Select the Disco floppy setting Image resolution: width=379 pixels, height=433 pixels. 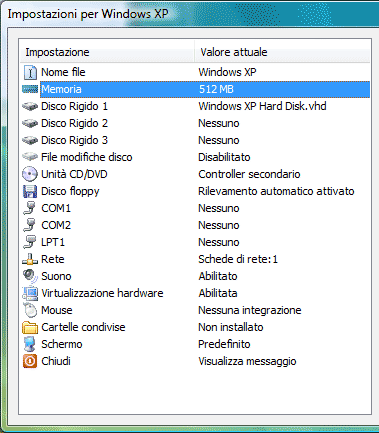pyautogui.click(x=70, y=191)
